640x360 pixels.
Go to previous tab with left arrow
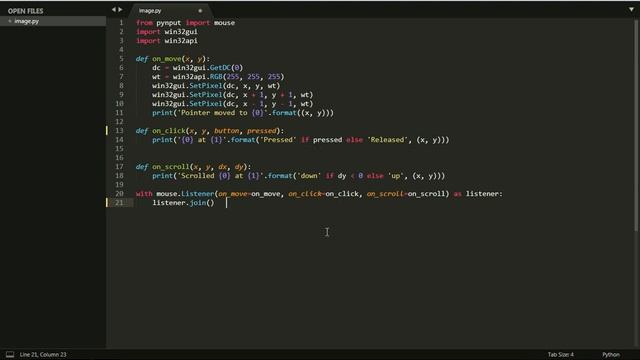tap(113, 9)
